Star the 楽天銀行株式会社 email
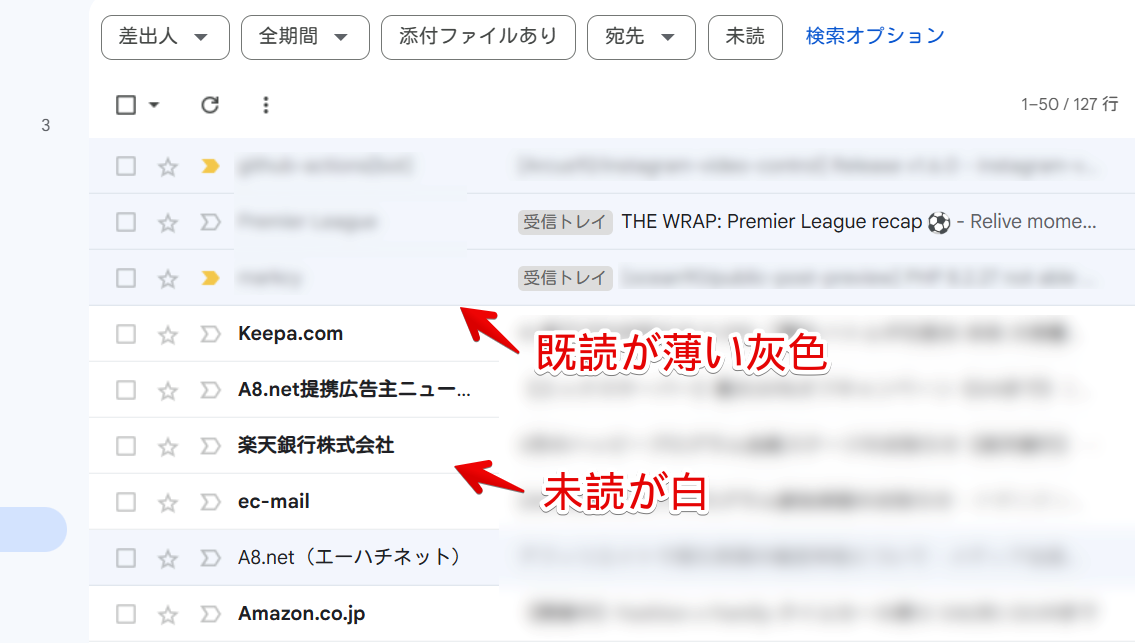The height and width of the screenshot is (643, 1135). (x=168, y=447)
